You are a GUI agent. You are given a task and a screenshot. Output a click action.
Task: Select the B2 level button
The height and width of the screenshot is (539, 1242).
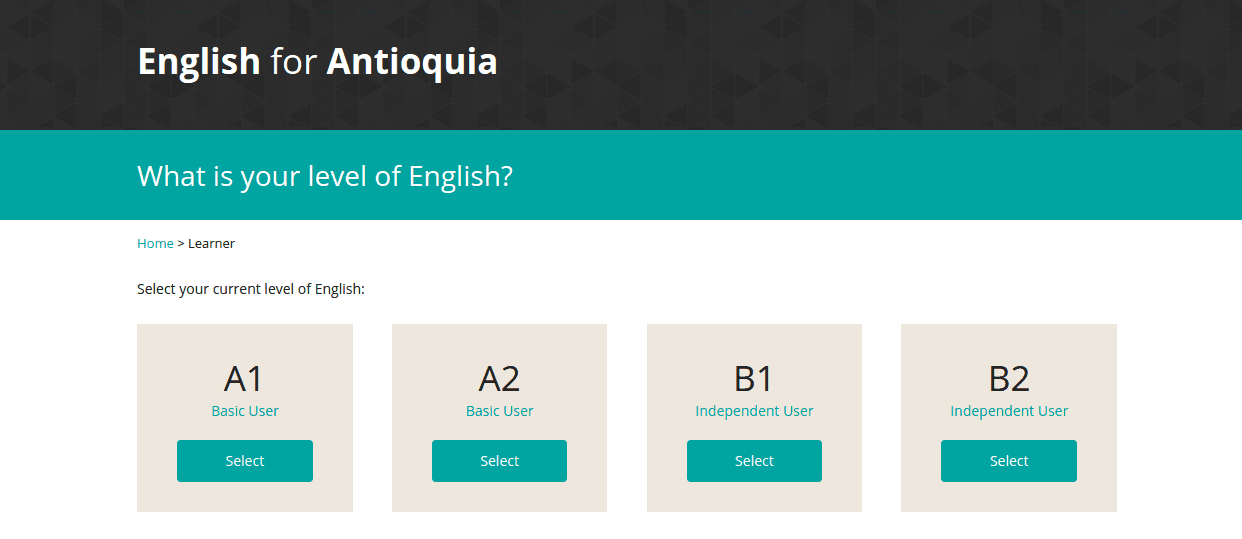[x=1009, y=461]
